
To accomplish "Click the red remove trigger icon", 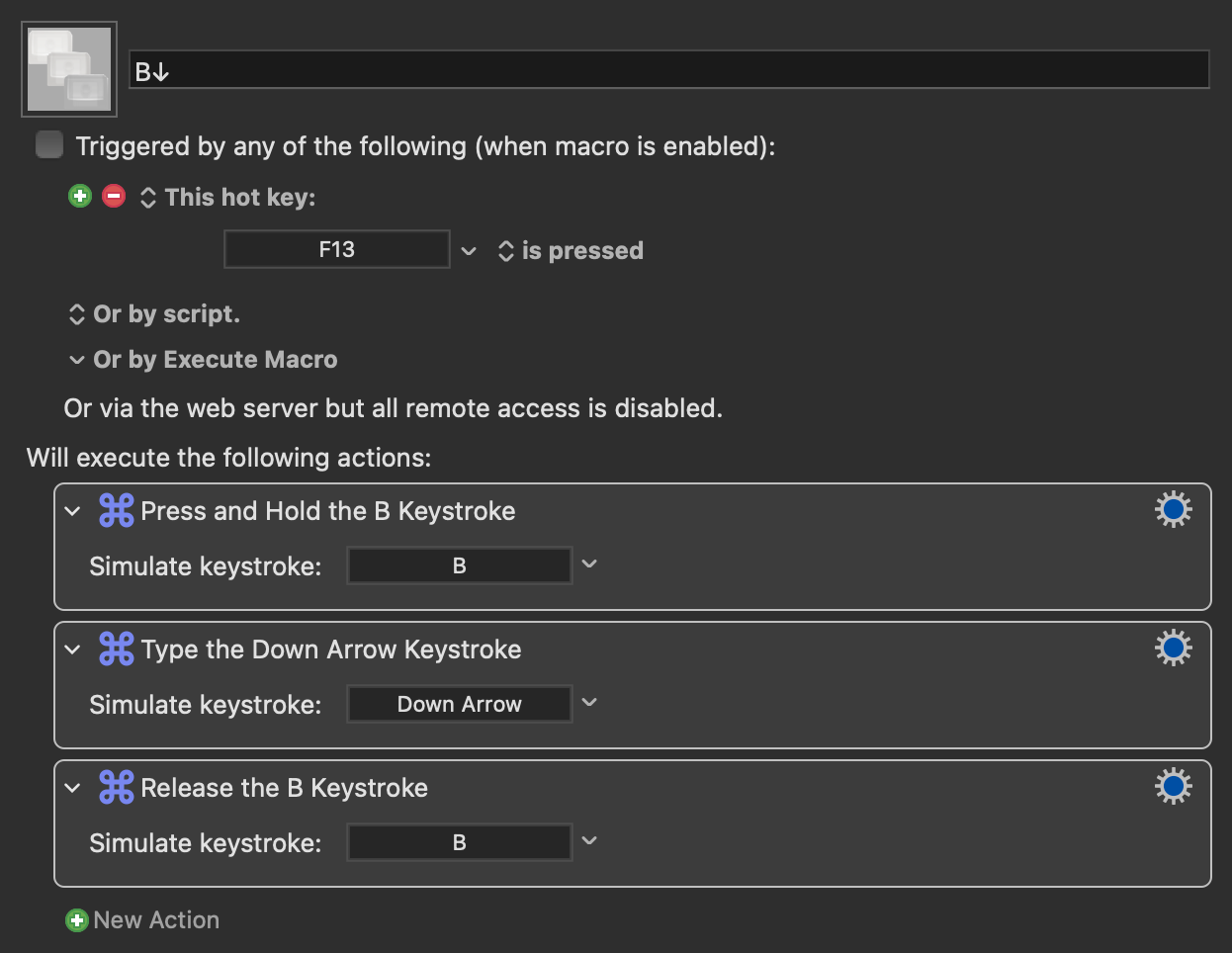I will tap(114, 196).
